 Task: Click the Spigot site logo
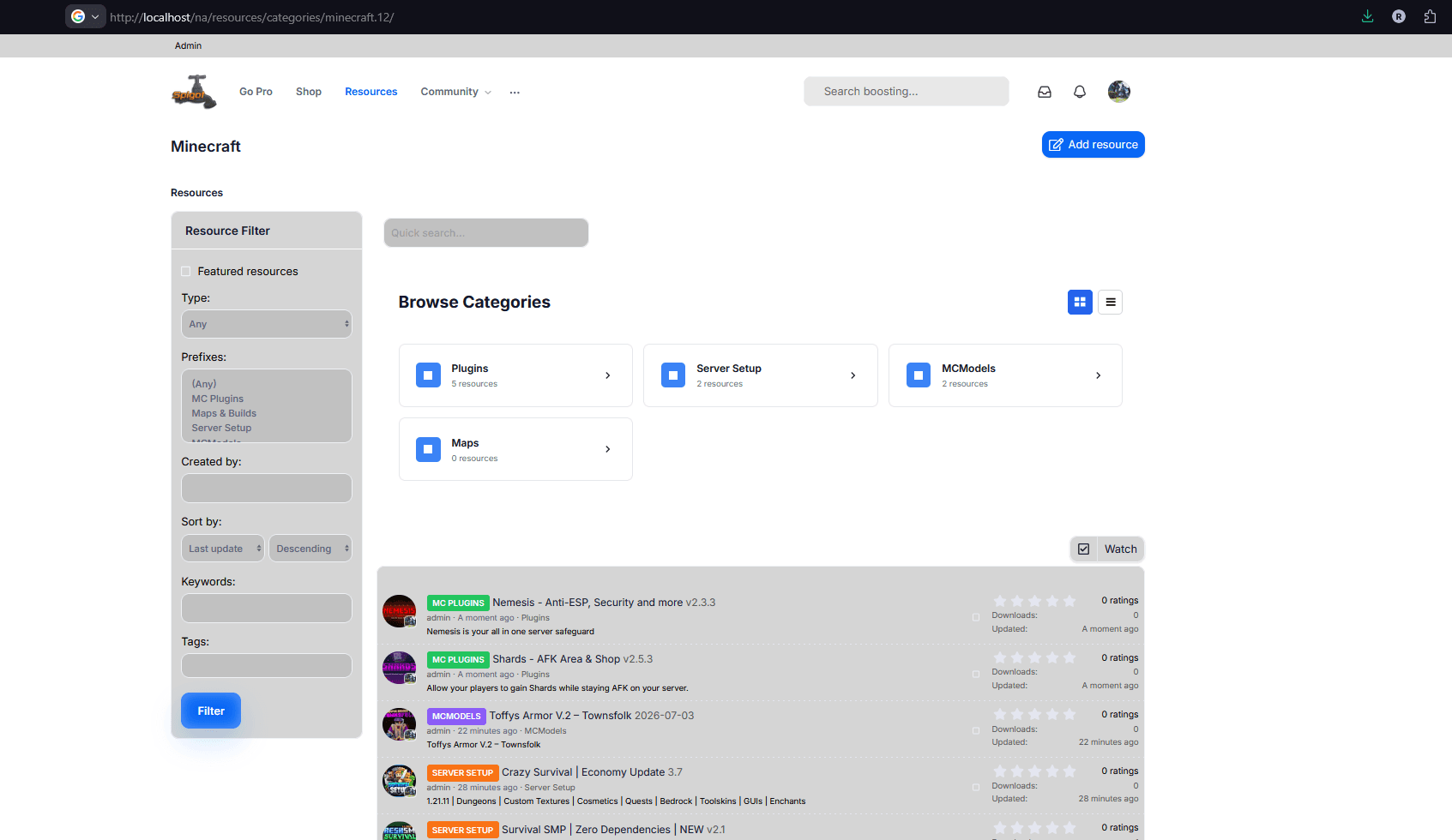pos(194,92)
